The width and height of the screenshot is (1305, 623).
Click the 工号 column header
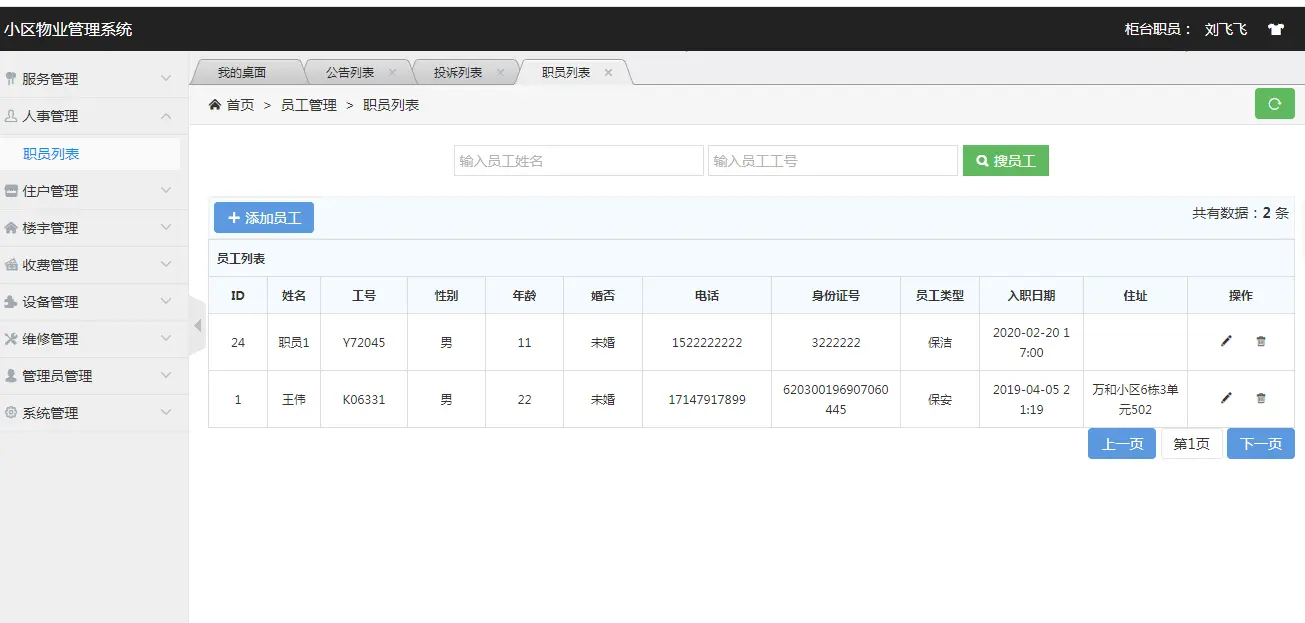(x=364, y=295)
